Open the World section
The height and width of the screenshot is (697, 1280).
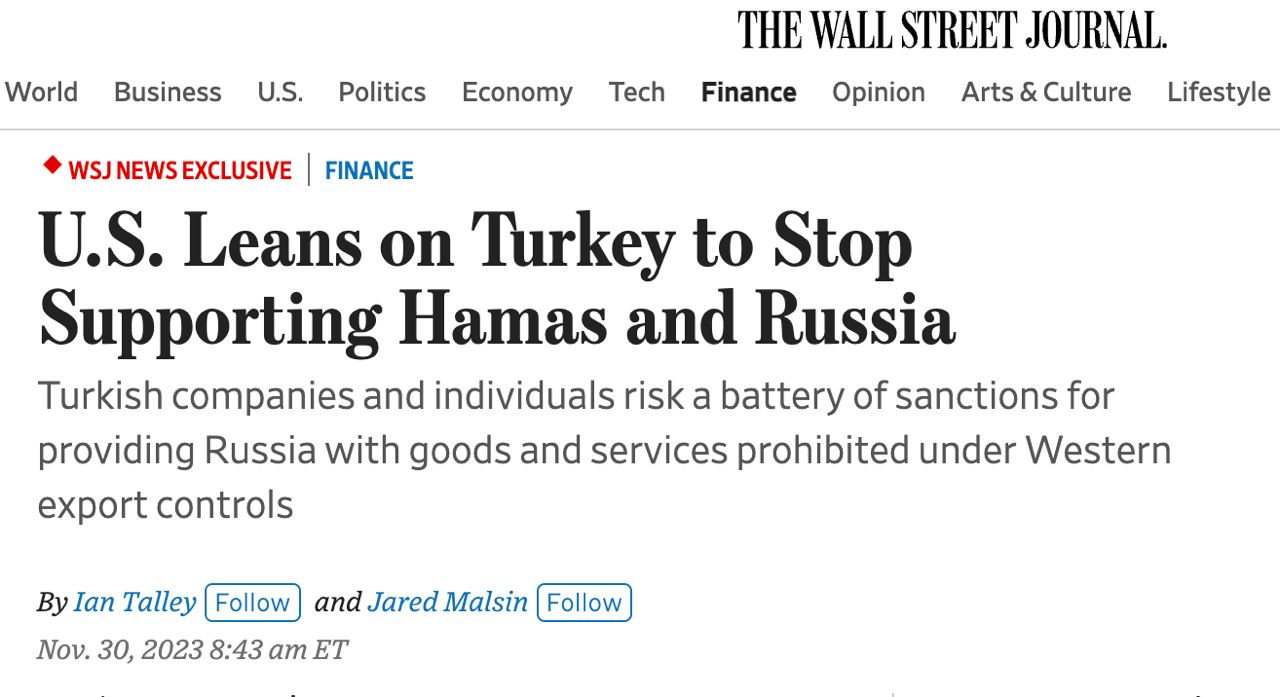point(41,92)
